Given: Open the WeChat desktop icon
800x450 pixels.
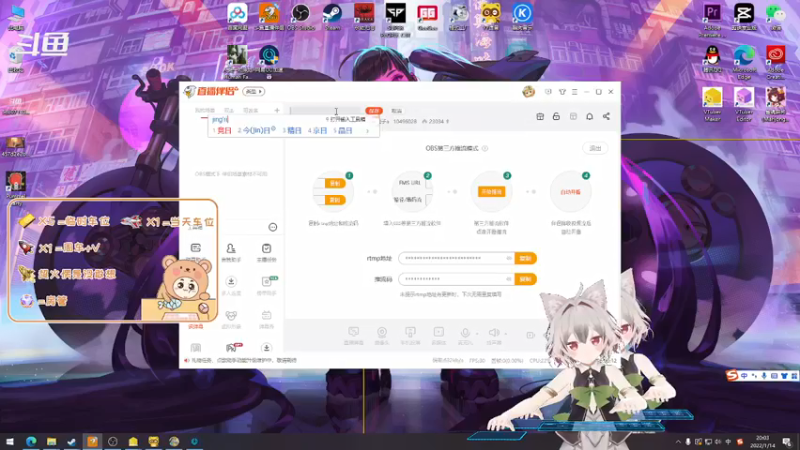Looking at the screenshot, I should 776,16.
